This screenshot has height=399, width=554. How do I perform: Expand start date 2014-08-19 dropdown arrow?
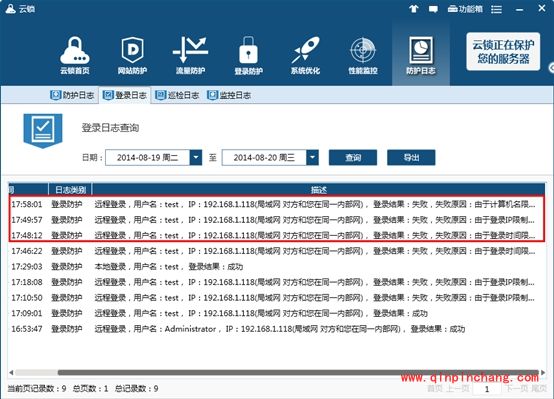click(x=196, y=157)
